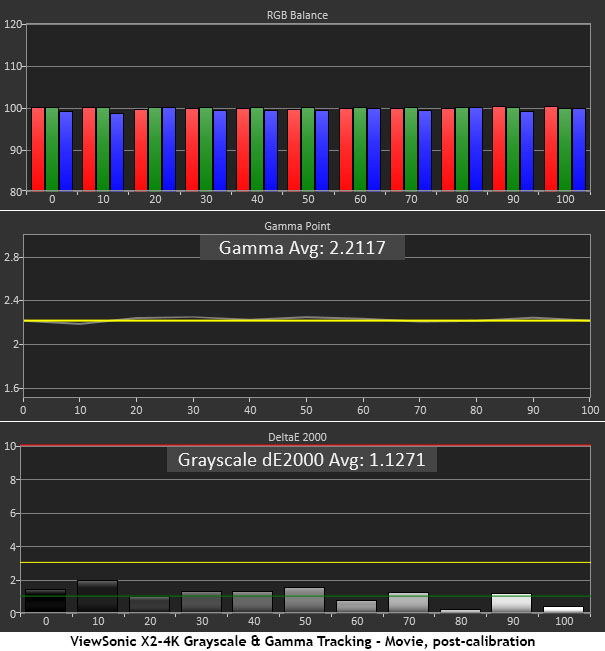The image size is (605, 651).
Task: Select the DeltaE bar at 70 percent
Action: click(x=408, y=603)
